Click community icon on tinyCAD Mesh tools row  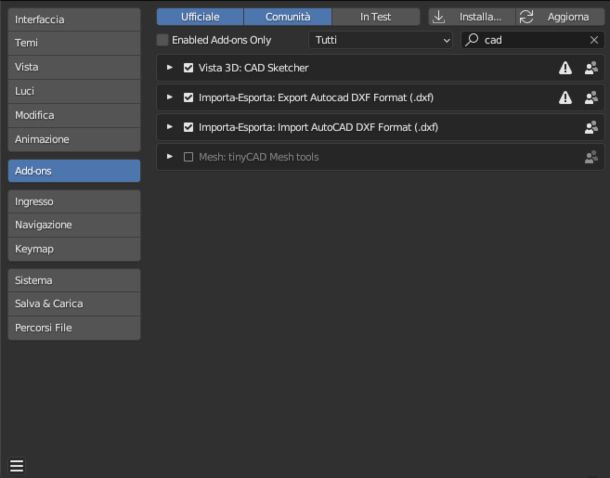(x=591, y=157)
